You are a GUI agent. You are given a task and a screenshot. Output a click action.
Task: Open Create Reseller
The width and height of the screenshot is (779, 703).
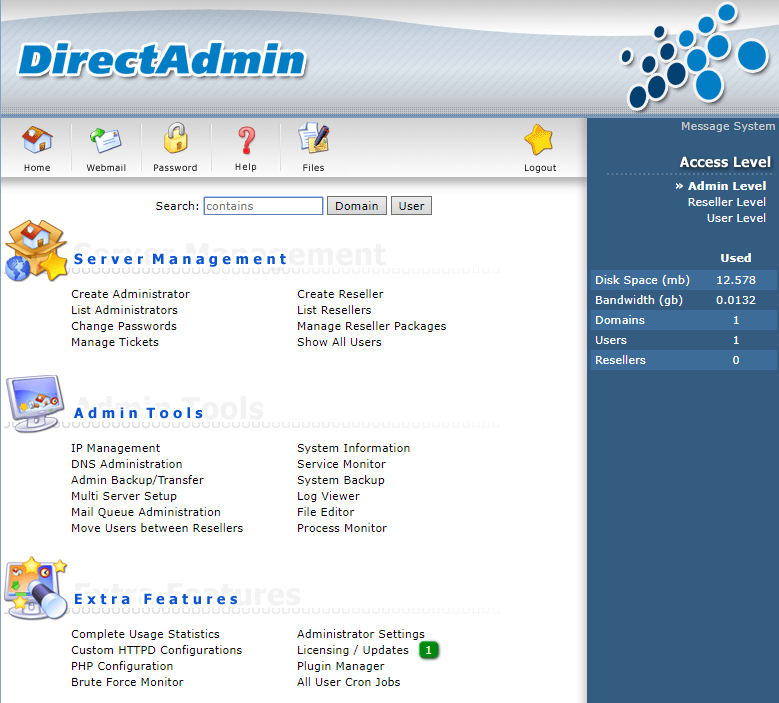(340, 294)
